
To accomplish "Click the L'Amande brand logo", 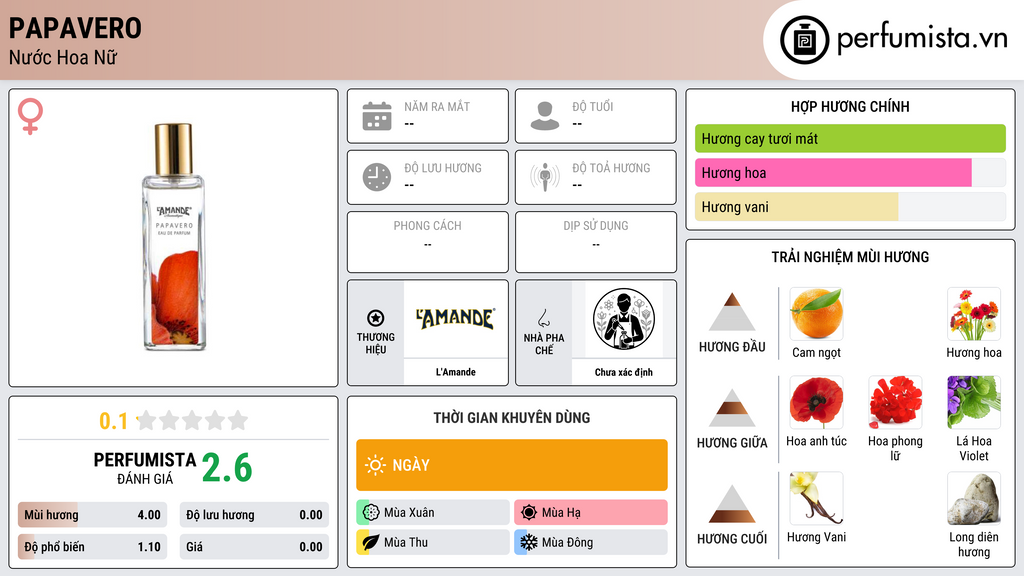I will (456, 319).
